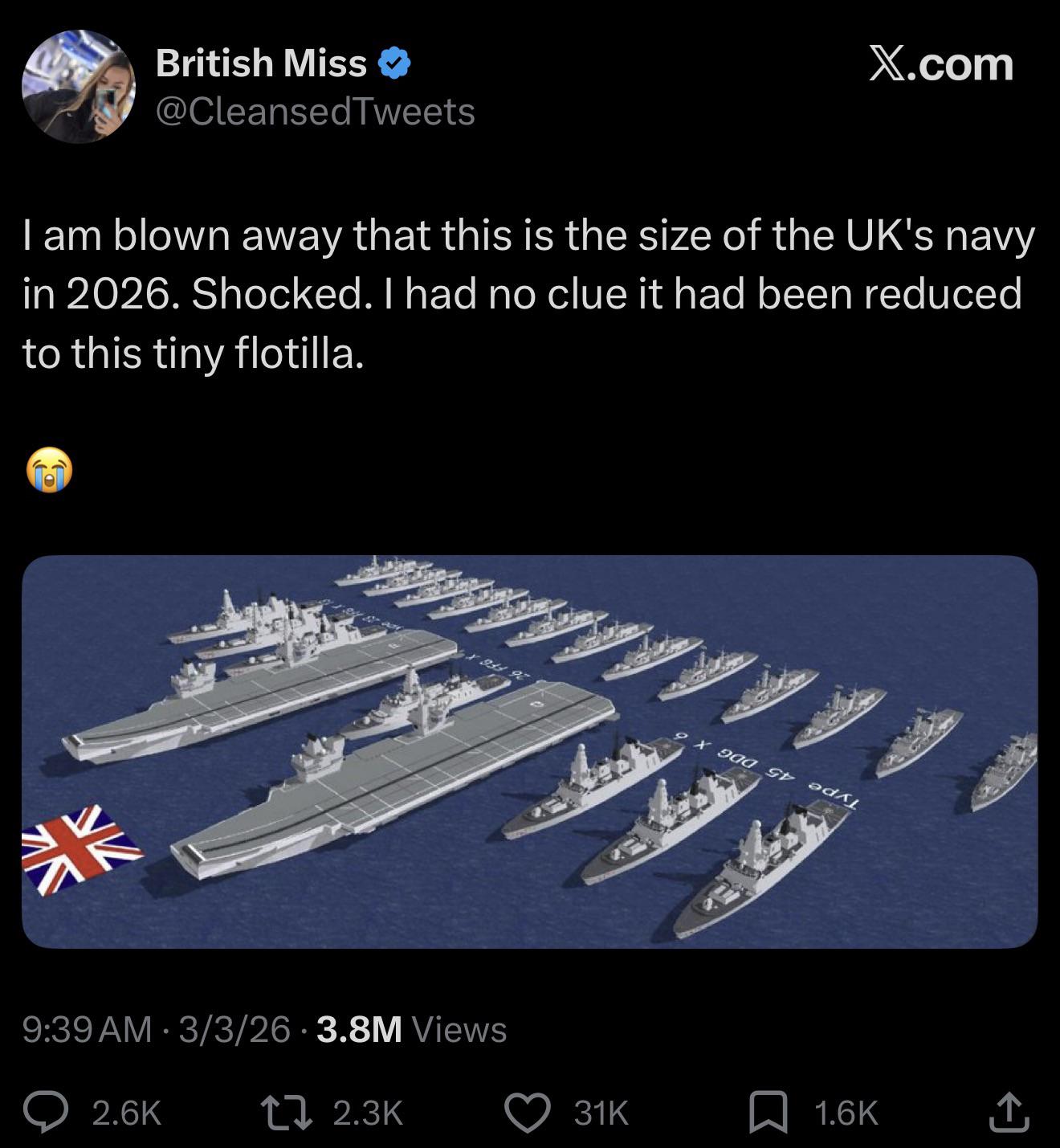This screenshot has width=1060, height=1148.
Task: Click the blue verified badge
Action: (x=394, y=63)
